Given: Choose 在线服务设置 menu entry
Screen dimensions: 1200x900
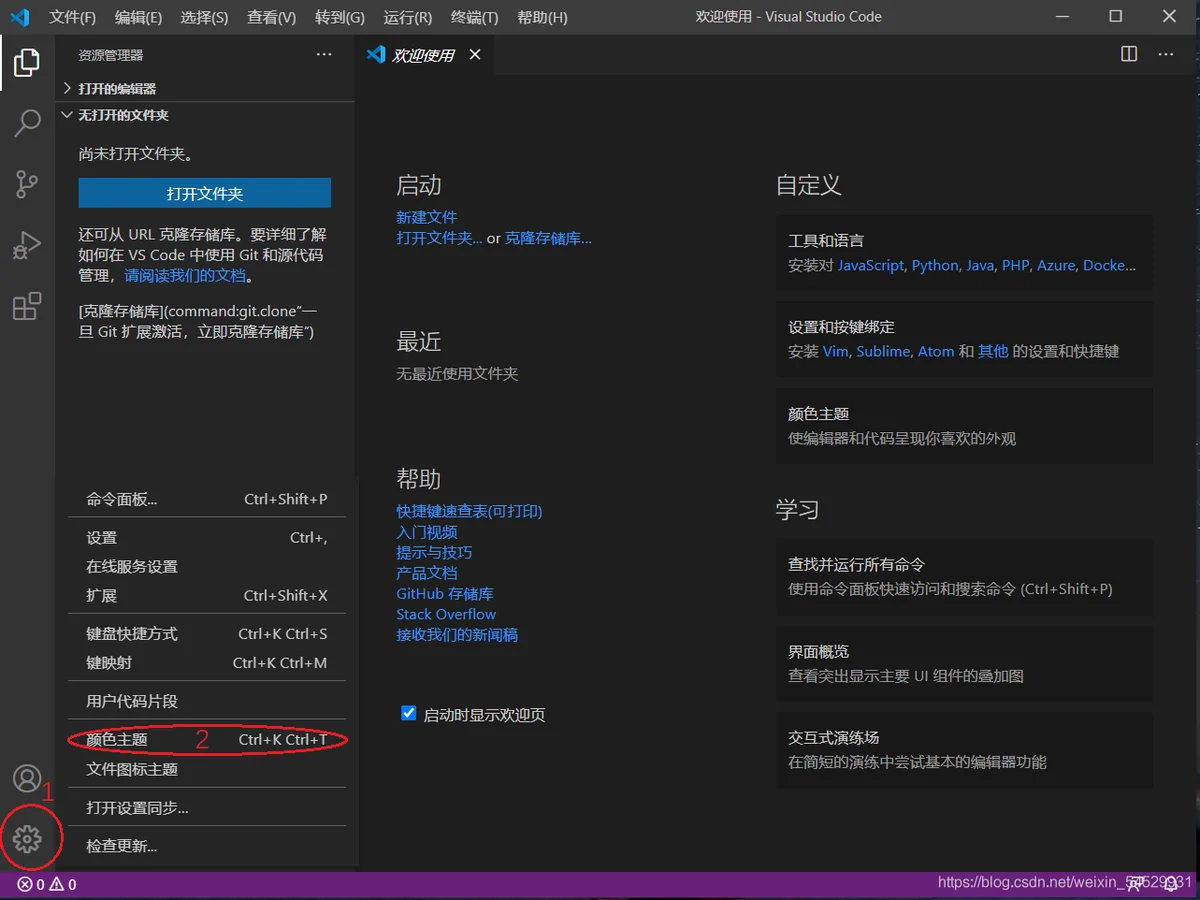Looking at the screenshot, I should tap(207, 566).
